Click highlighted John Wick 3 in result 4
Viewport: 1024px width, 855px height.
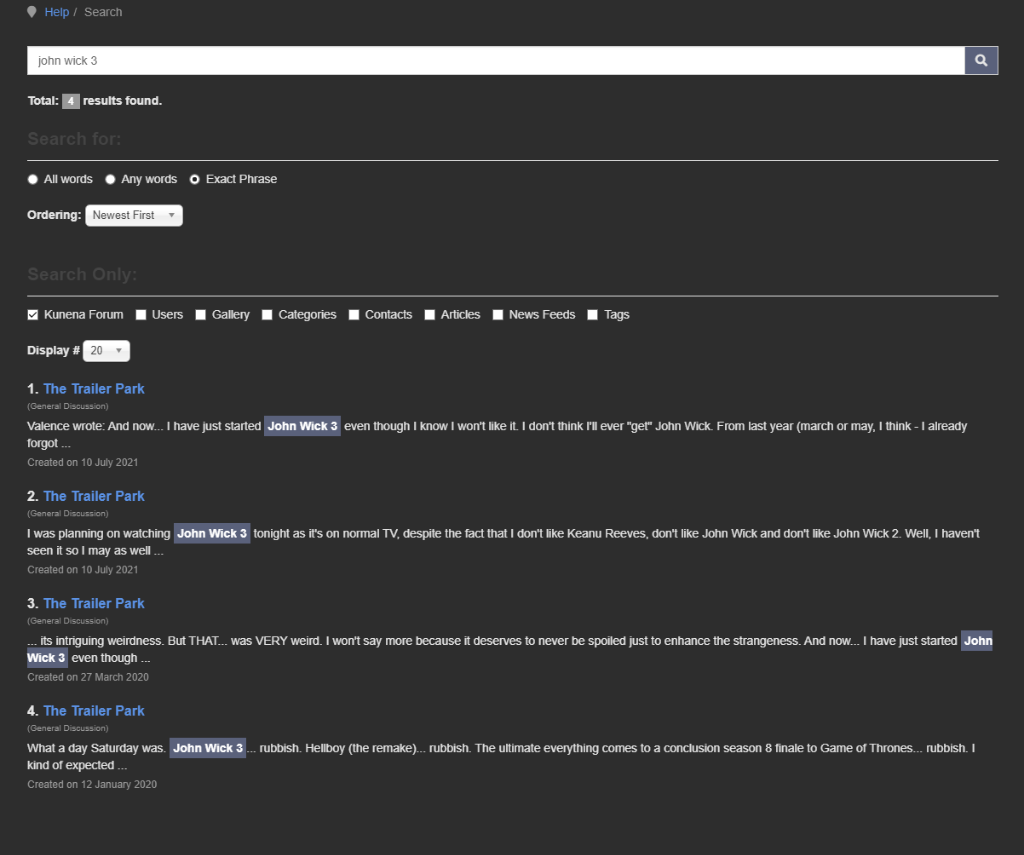(208, 748)
